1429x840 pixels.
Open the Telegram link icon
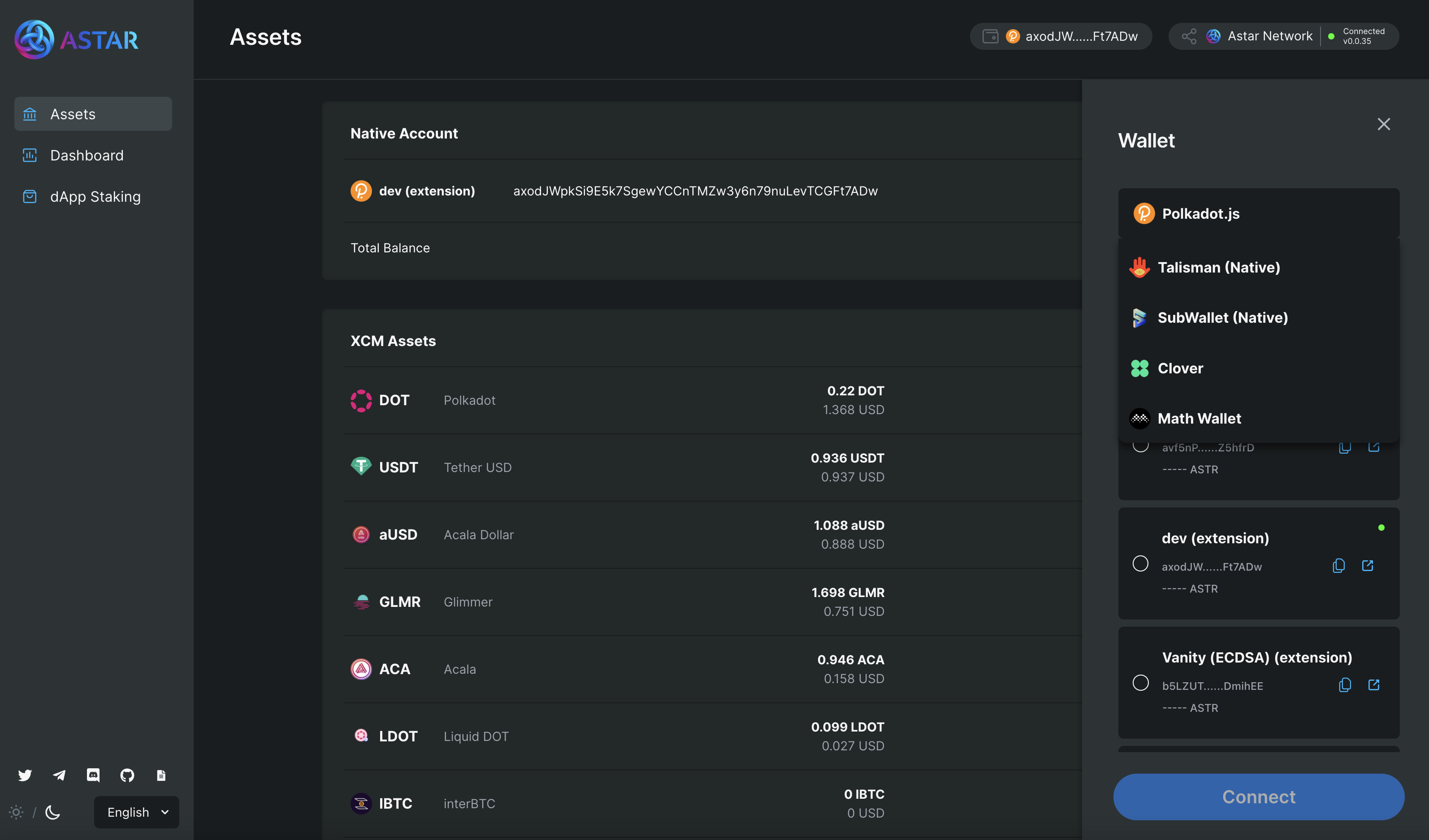pos(59,775)
